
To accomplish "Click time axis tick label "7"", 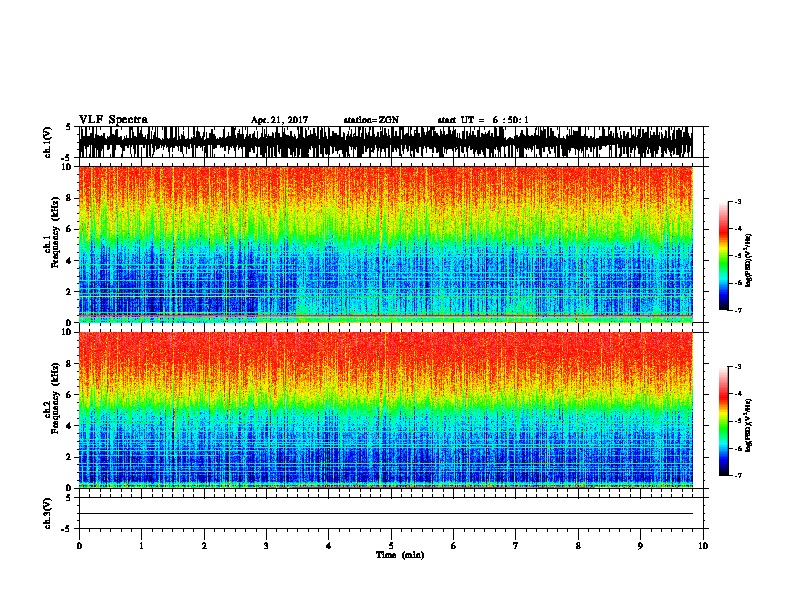I will click(x=516, y=546).
